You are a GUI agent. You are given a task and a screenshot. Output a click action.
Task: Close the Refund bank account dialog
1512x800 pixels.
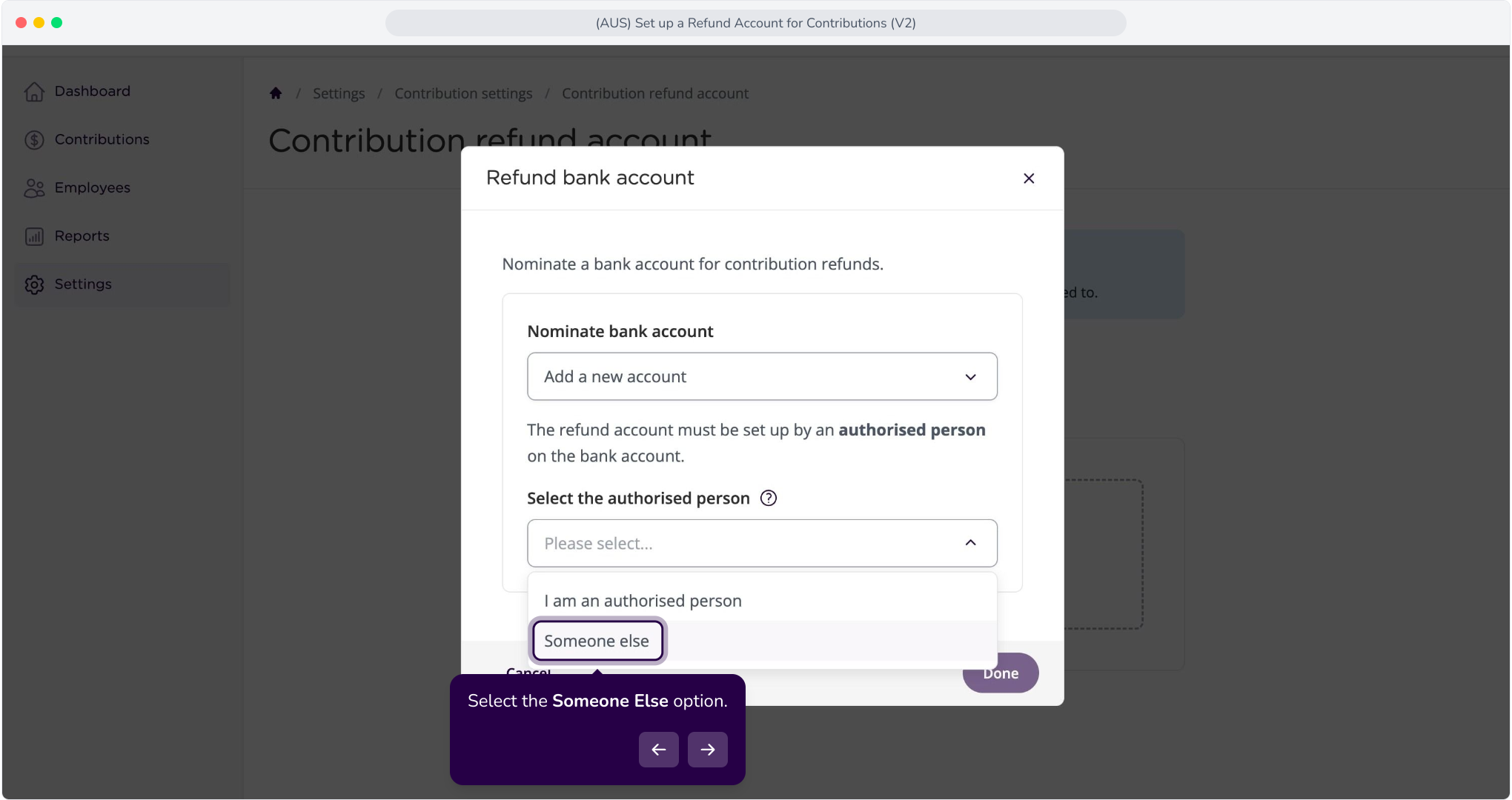(1029, 179)
